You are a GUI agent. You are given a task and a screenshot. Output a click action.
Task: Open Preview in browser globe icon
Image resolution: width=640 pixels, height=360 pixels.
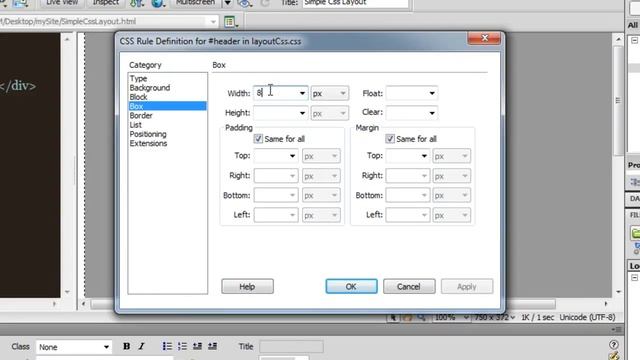158,3
